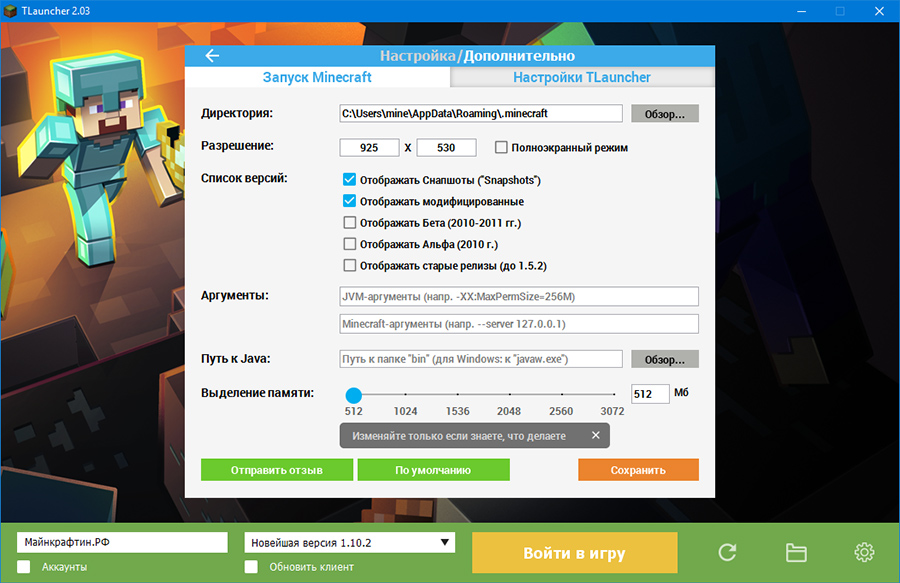Open the game folder icon
Screen dimensions: 900x583
click(796, 552)
